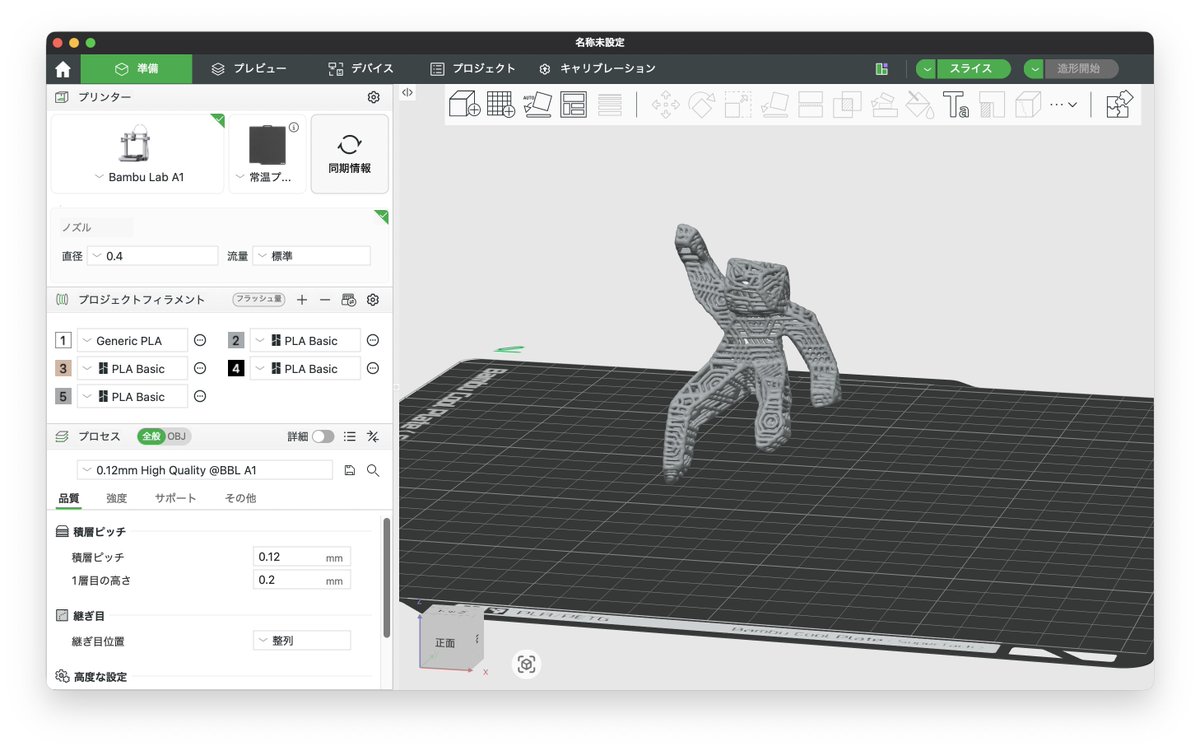This screenshot has height=751, width=1200.
Task: Select the Mesh boolean tool icon
Action: tap(847, 105)
